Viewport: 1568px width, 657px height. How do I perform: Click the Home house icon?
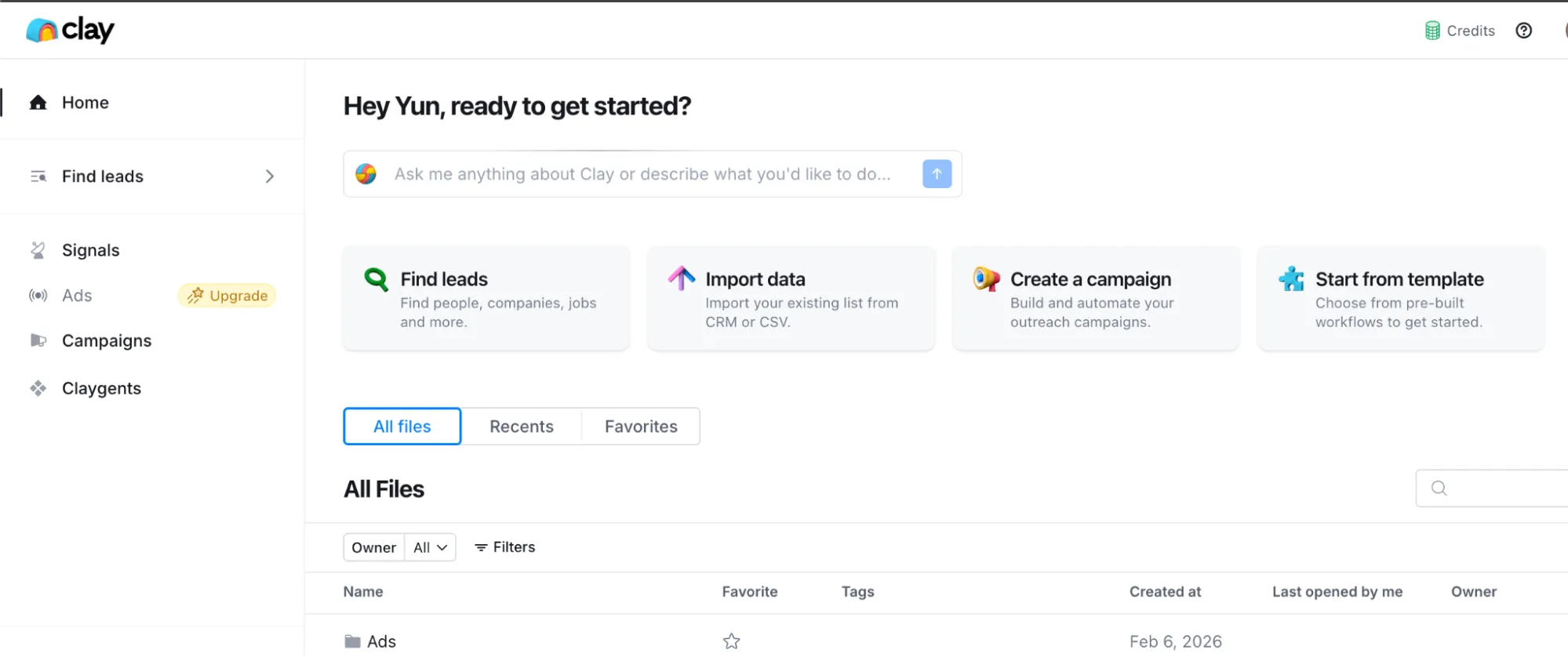(38, 103)
